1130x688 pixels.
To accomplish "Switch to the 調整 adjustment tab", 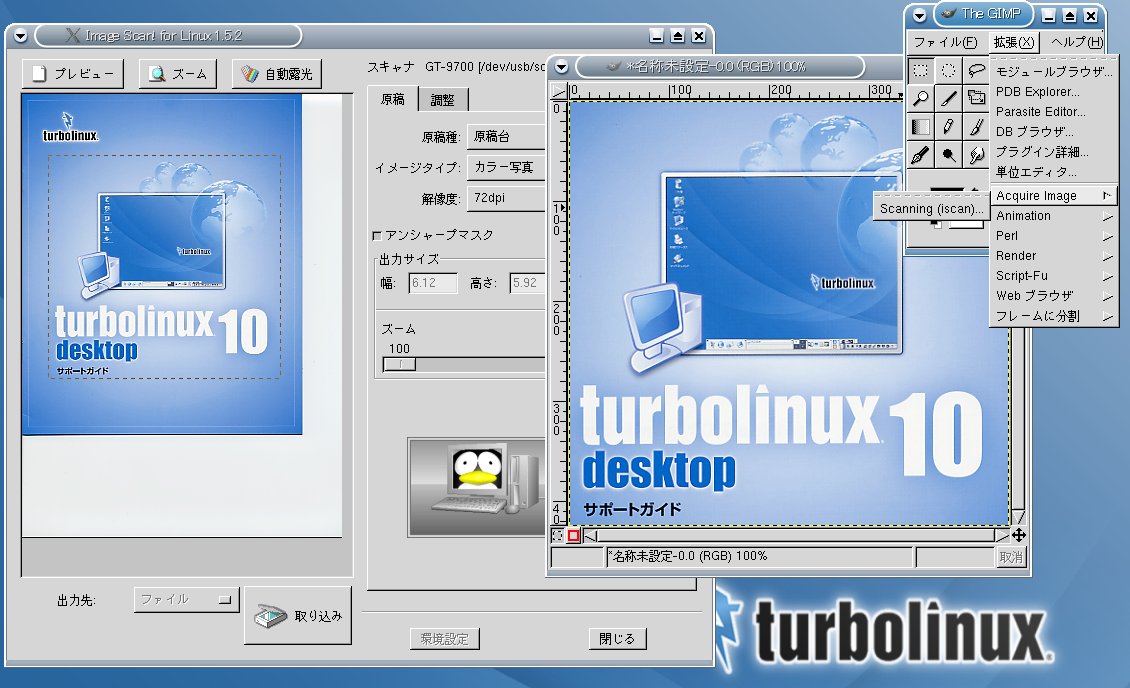I will point(442,100).
